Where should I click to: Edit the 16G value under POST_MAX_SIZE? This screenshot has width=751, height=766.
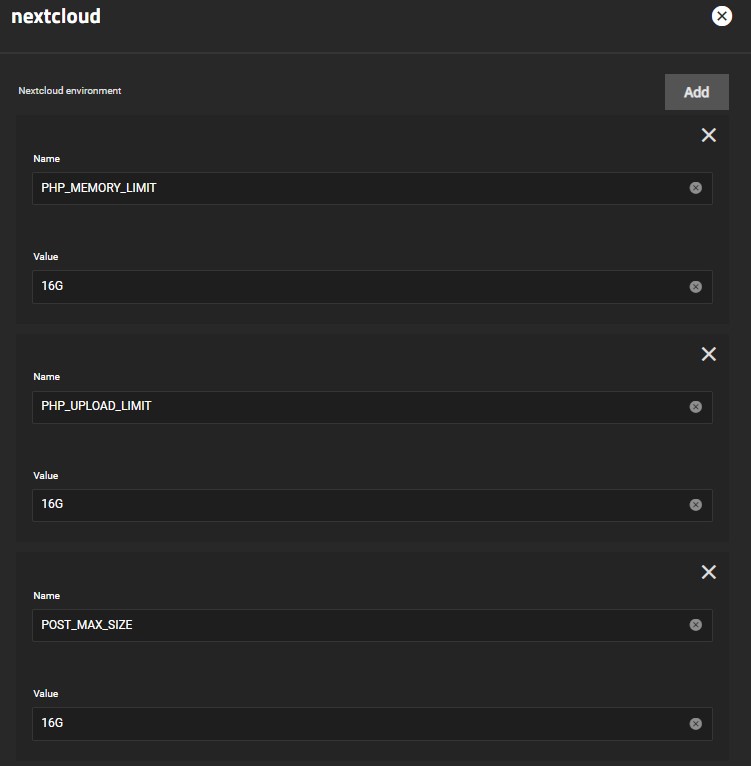350,724
